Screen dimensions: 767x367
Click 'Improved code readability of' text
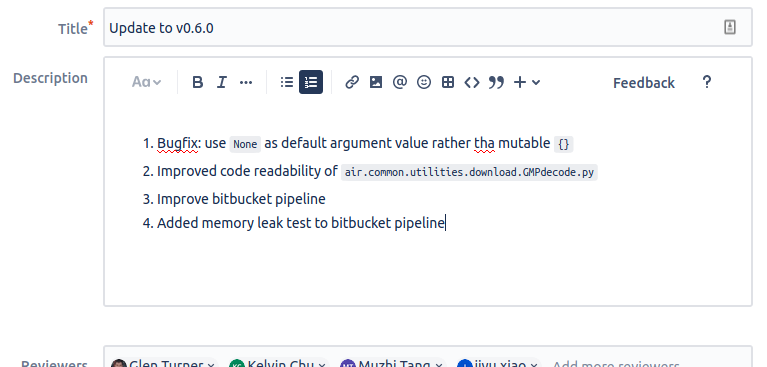(247, 171)
